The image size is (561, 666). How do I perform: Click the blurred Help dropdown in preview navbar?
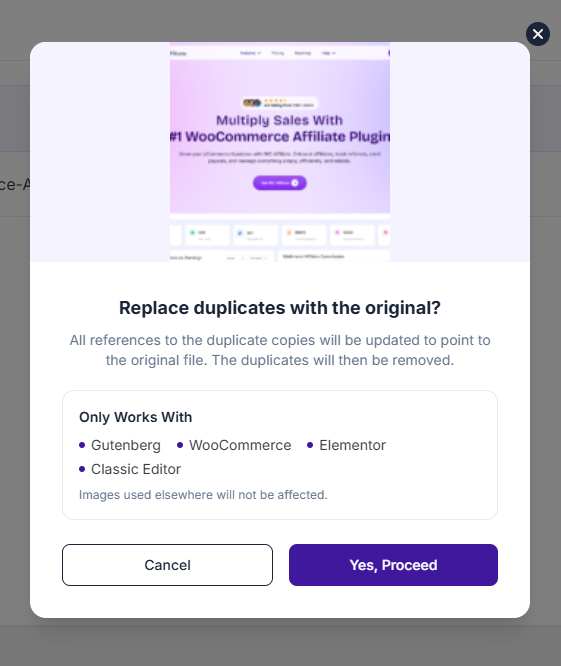[x=328, y=53]
